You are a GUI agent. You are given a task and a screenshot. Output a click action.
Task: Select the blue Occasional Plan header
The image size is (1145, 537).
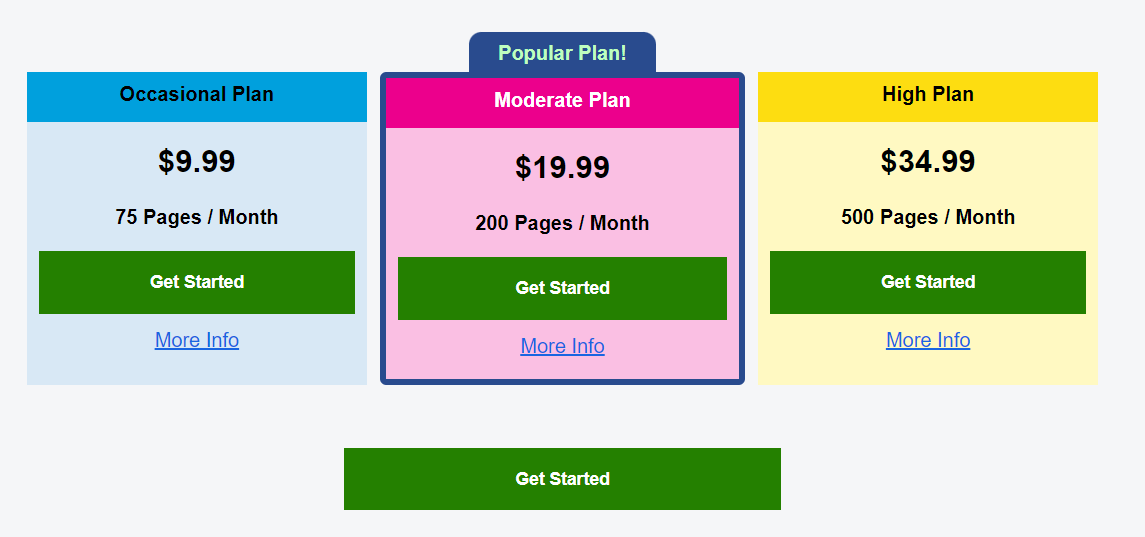[197, 95]
